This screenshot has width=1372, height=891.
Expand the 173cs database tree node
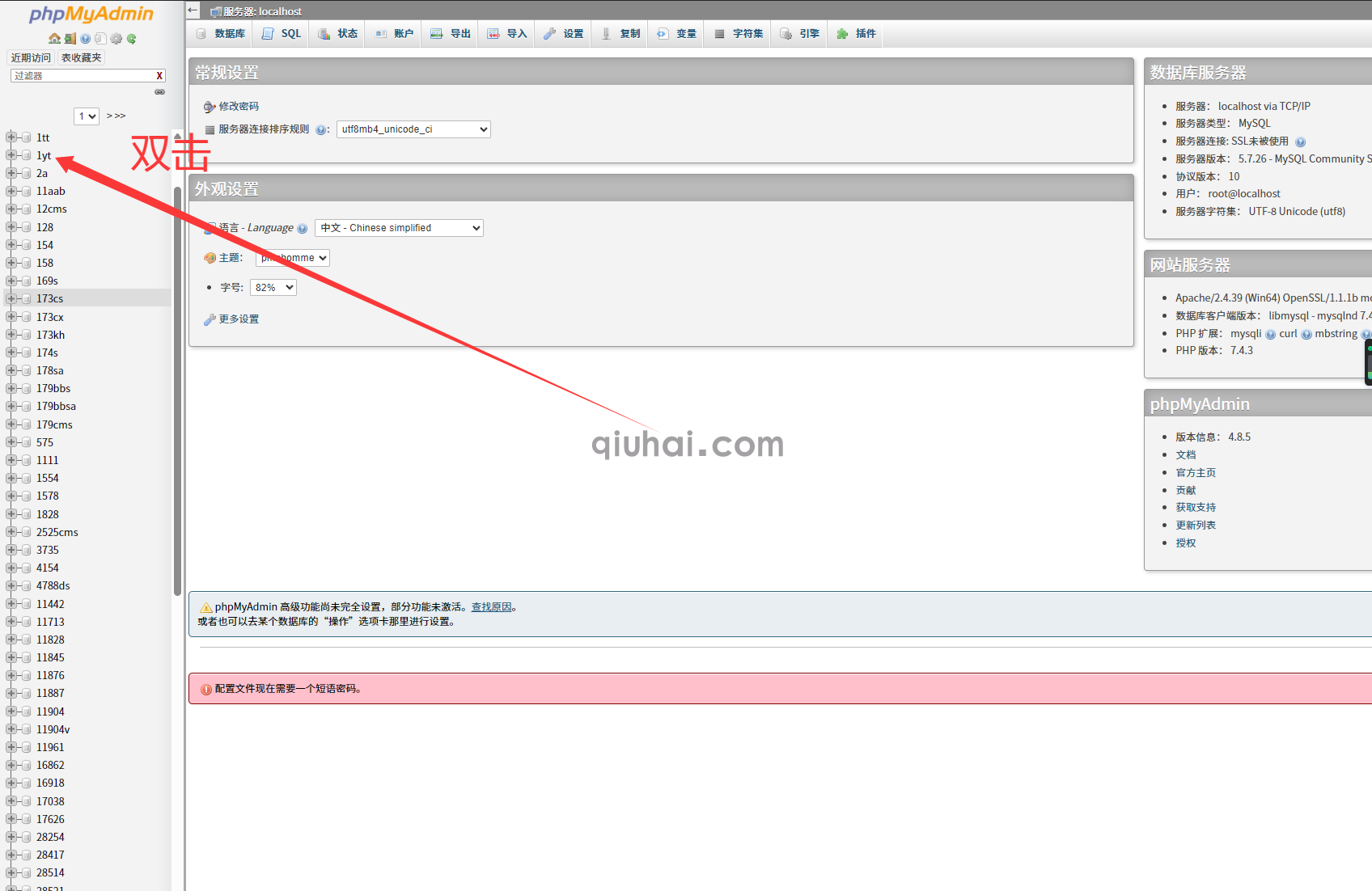point(11,298)
